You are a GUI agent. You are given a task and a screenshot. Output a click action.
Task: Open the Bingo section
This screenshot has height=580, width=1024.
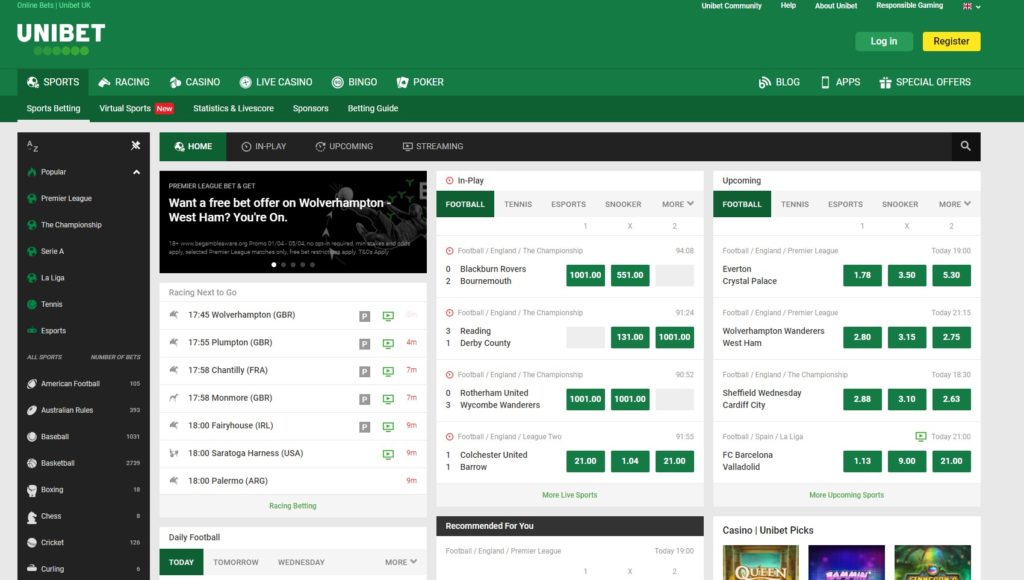(x=354, y=82)
